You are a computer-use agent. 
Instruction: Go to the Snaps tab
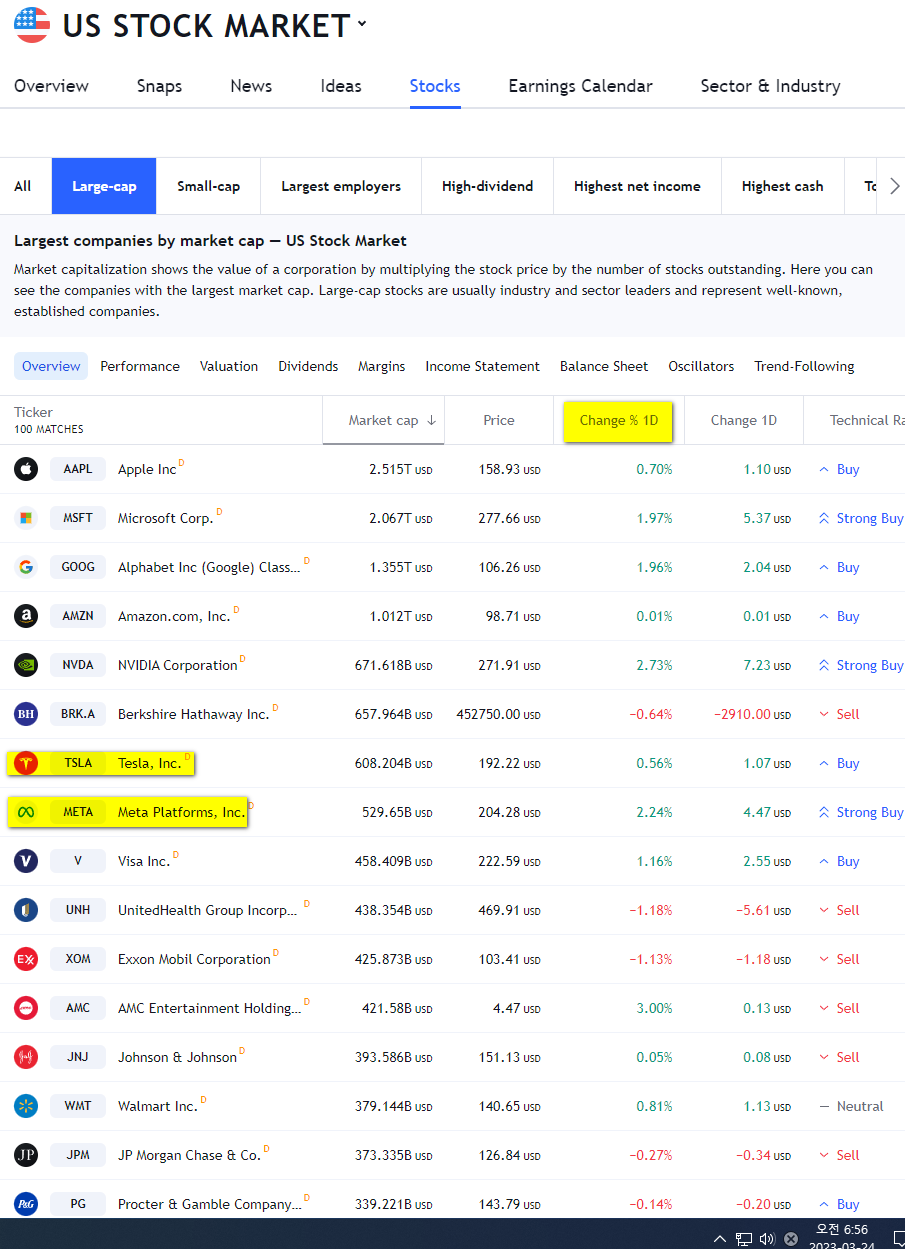pyautogui.click(x=160, y=86)
